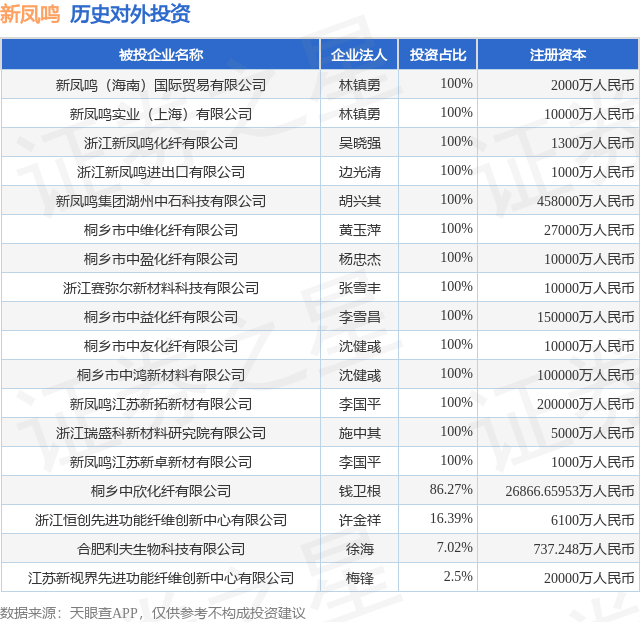This screenshot has width=640, height=622.
Task: Click registered capital 458000万人民币
Action: pyautogui.click(x=585, y=201)
